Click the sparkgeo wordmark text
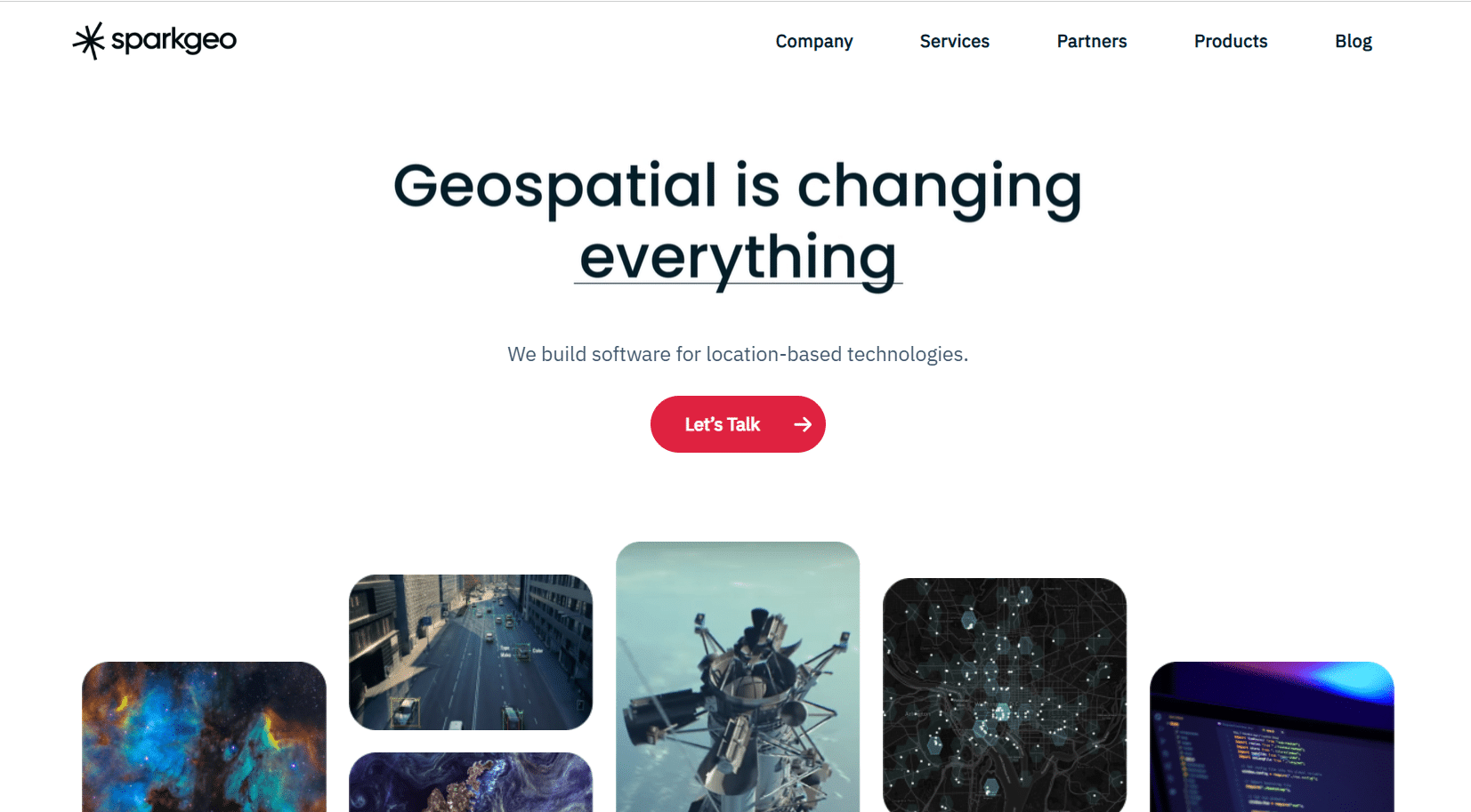 (x=174, y=41)
